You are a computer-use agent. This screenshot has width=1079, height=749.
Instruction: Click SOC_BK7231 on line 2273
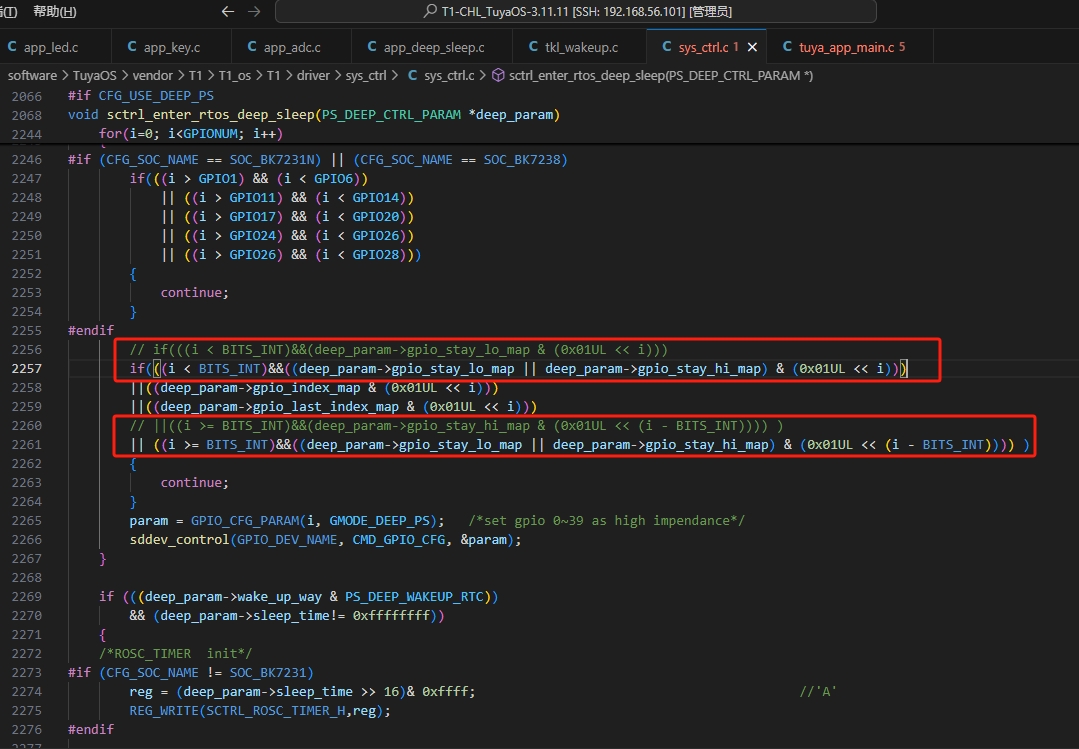268,673
